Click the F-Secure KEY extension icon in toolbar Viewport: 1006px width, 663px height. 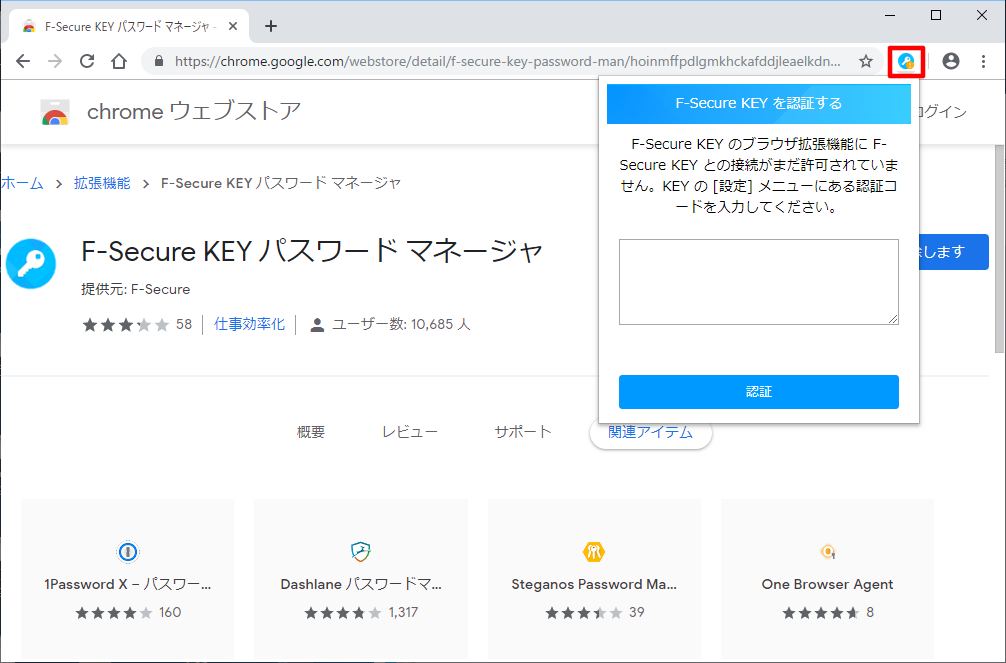click(x=906, y=61)
